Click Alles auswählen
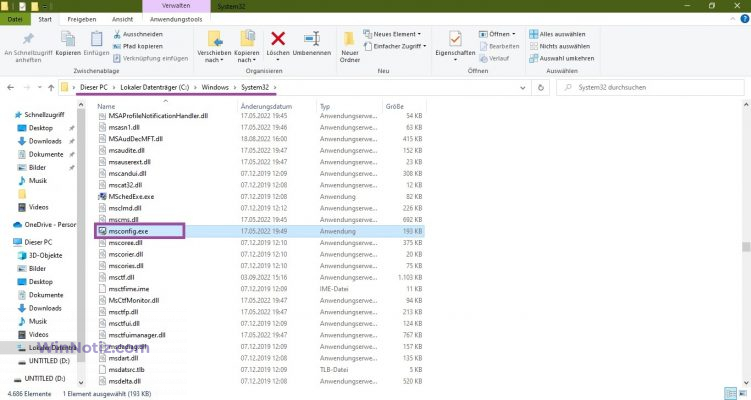The width and height of the screenshot is (751, 400). (x=557, y=34)
